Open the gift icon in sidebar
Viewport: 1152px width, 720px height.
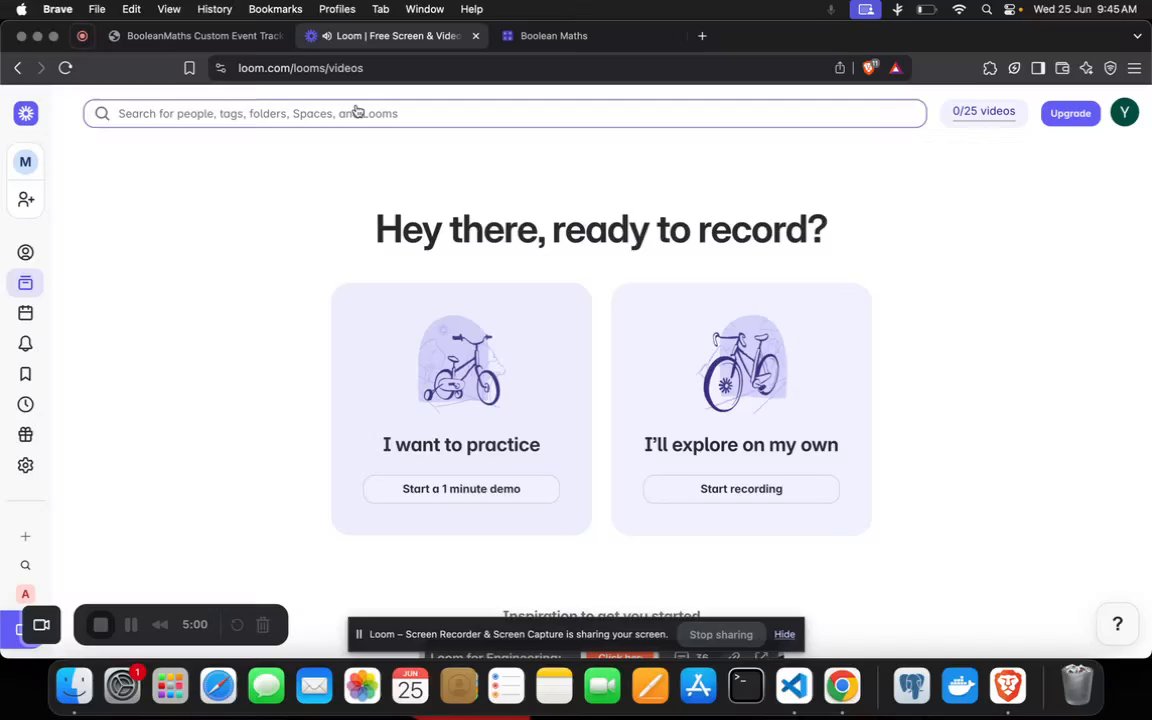26,435
